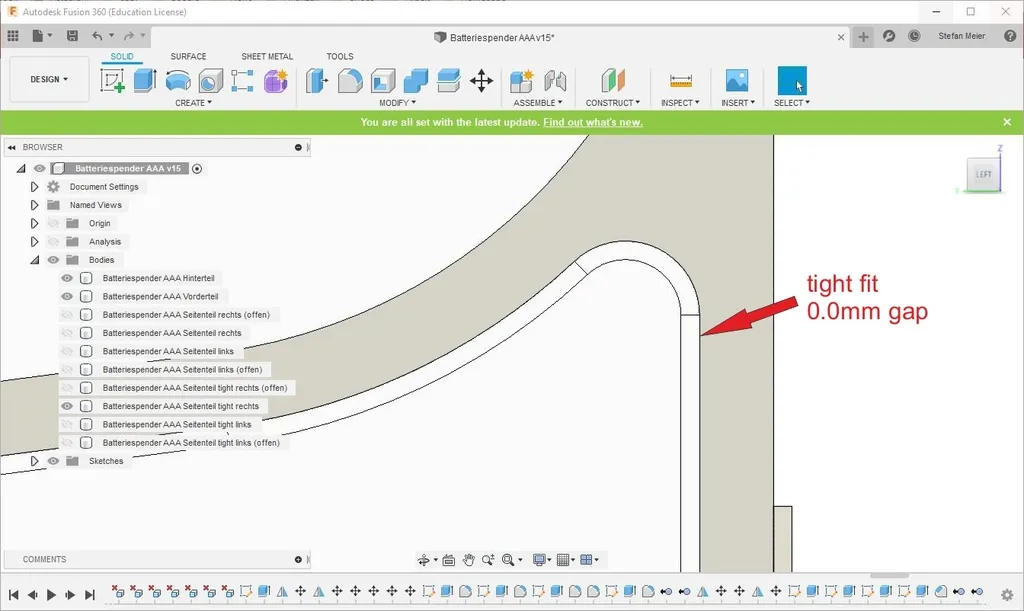Screen dimensions: 1024x611
Task: Hide the Batteriespender AAA Seitenteil tight rechts body
Action: (67, 406)
